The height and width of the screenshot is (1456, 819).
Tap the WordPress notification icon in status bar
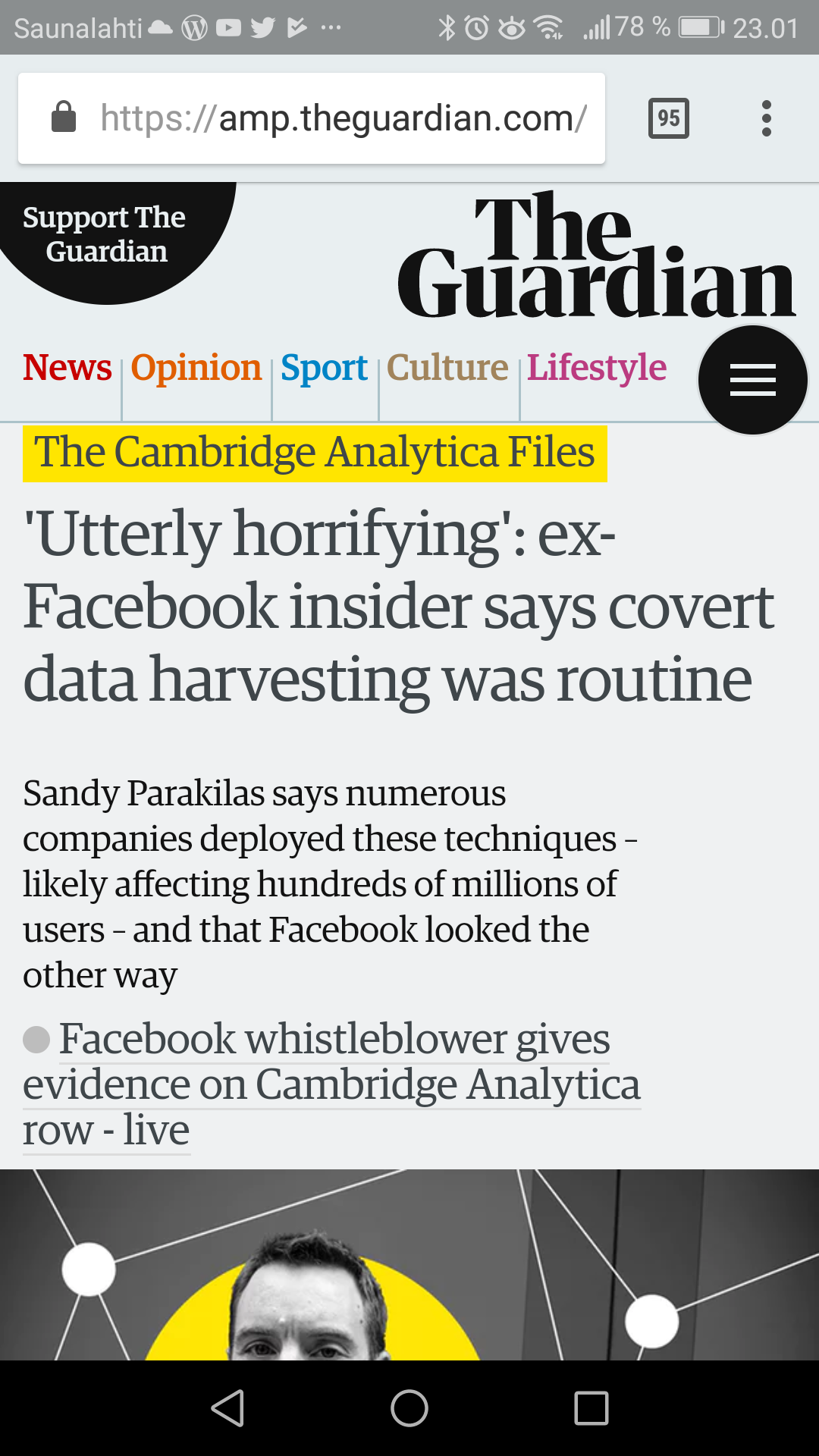pos(195,28)
